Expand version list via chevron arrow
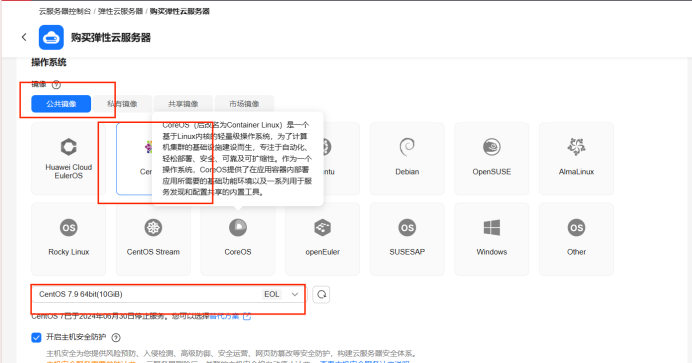Image resolution: width=692 pixels, height=363 pixels. pos(295,294)
